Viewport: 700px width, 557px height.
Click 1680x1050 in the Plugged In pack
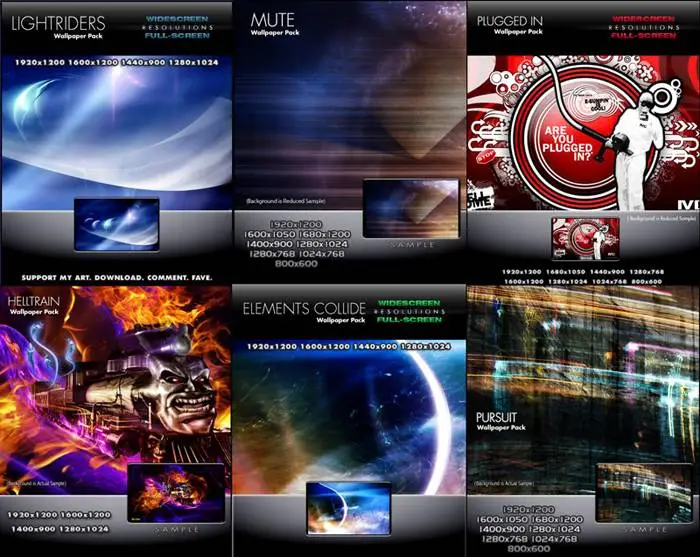coord(565,272)
